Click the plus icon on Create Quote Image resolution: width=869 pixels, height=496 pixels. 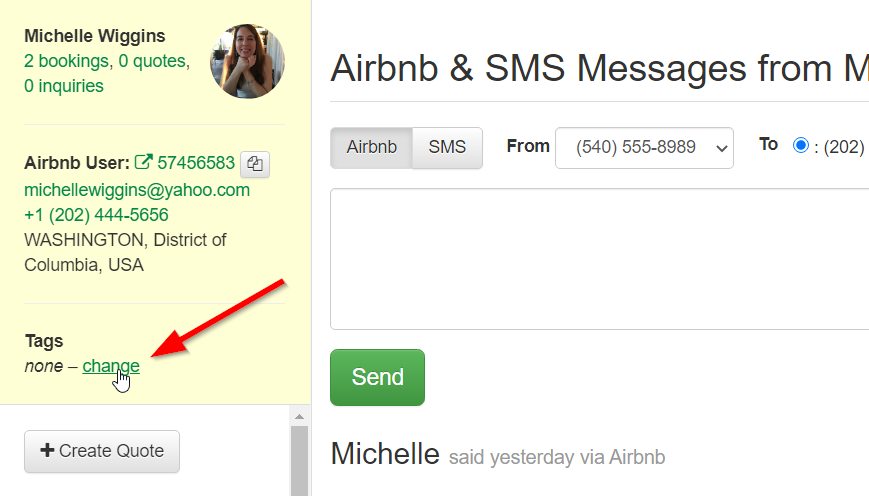[x=47, y=450]
